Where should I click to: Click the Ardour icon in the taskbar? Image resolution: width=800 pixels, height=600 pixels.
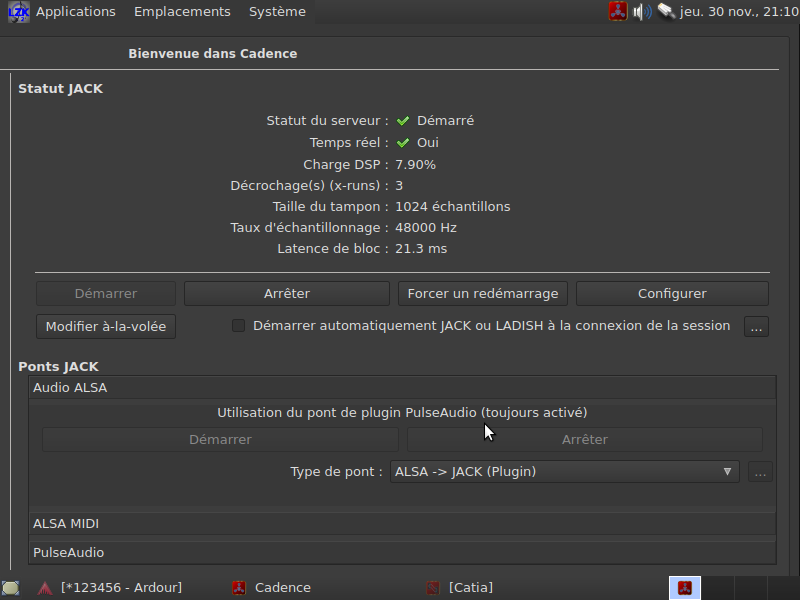[x=45, y=588]
